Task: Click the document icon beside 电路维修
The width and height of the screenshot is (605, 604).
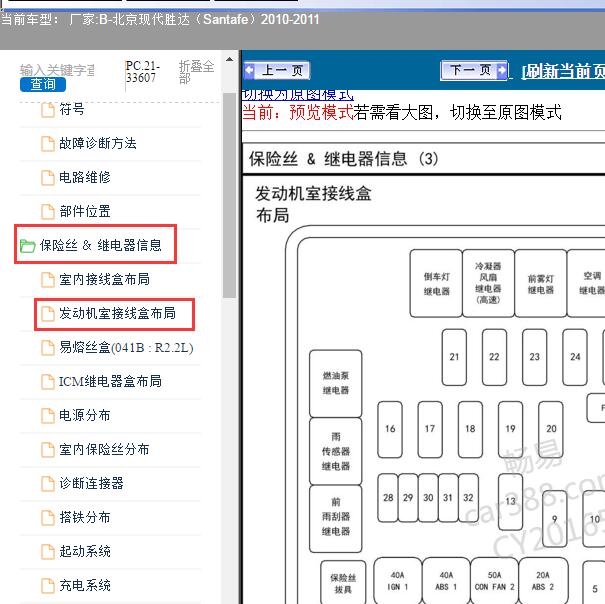Action: tap(48, 178)
